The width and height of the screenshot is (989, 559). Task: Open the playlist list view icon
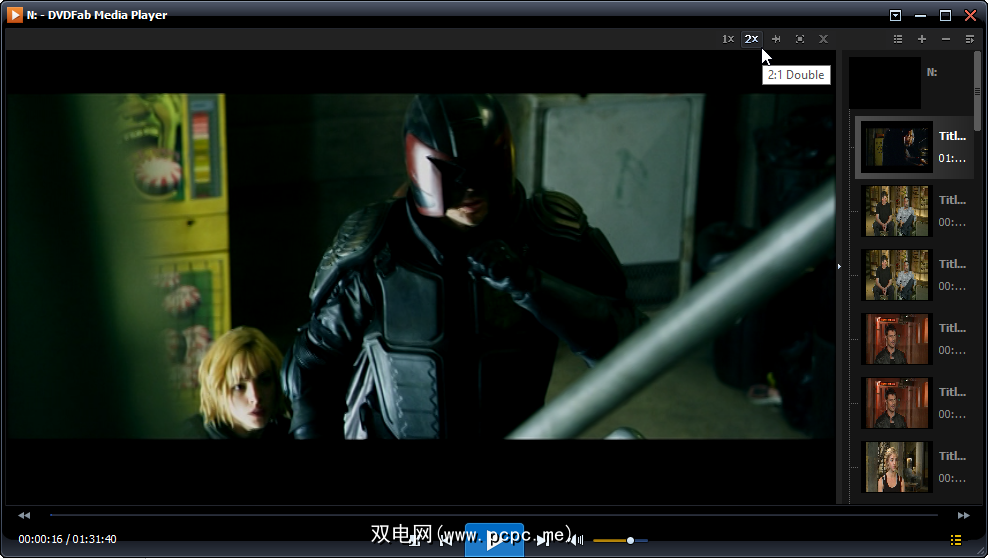(x=898, y=39)
